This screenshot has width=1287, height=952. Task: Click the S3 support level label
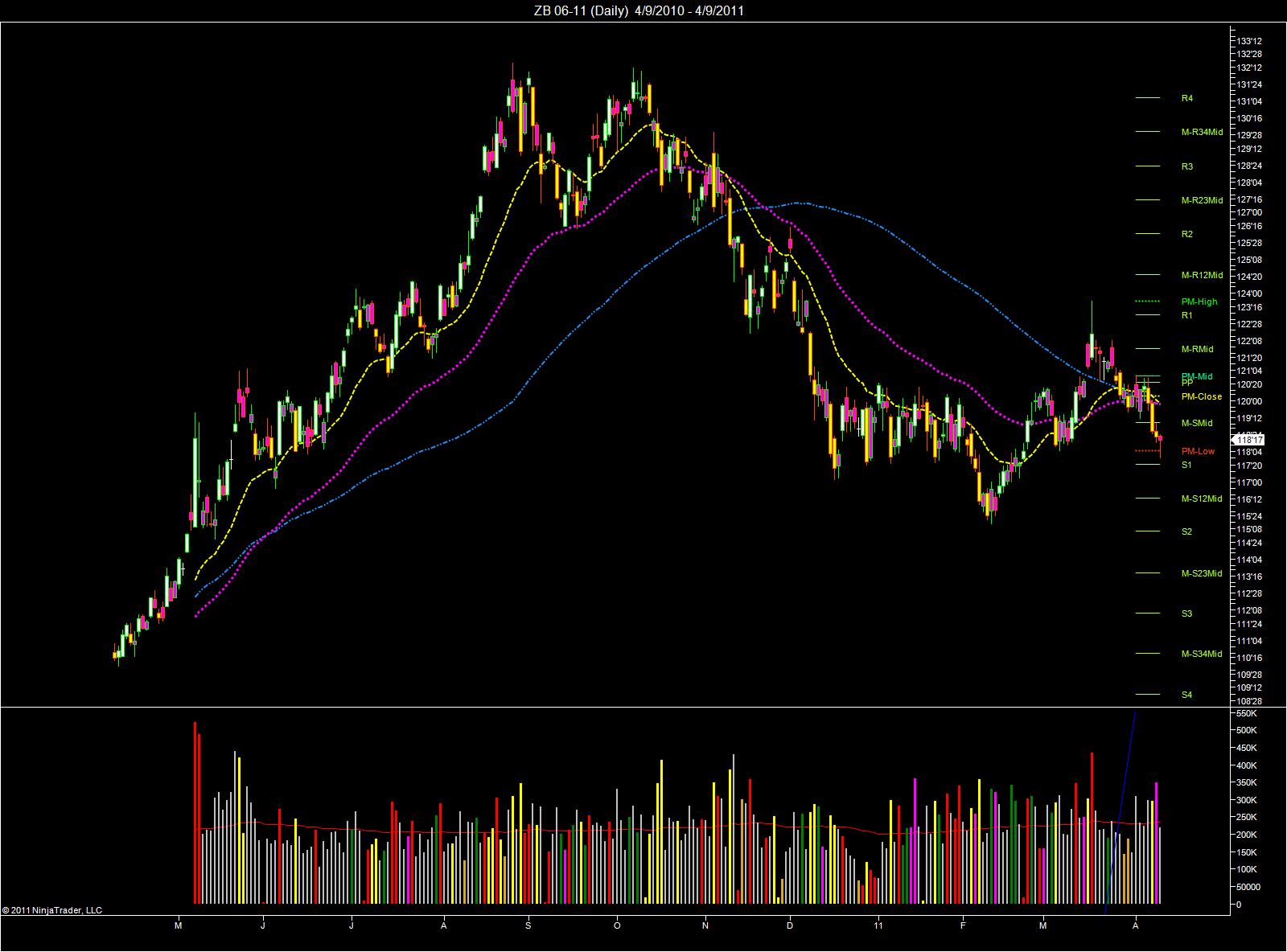click(1186, 613)
